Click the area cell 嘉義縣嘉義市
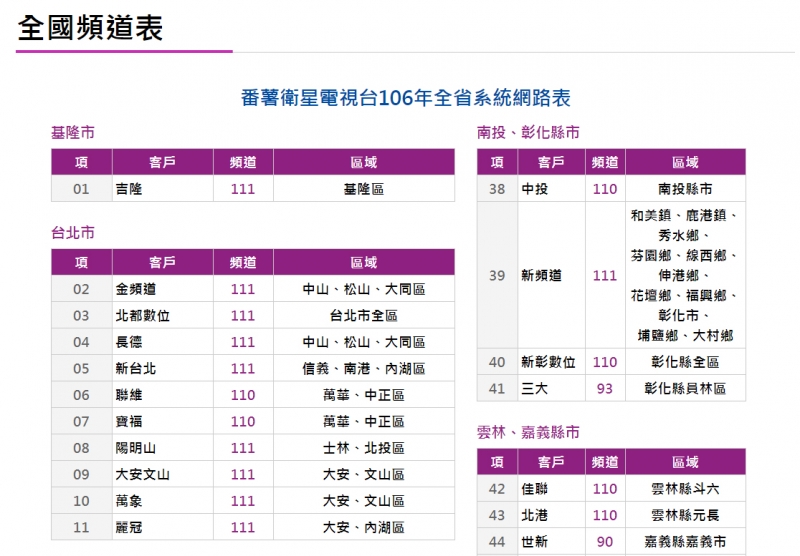Viewport: 800px width, 556px height. tap(685, 542)
